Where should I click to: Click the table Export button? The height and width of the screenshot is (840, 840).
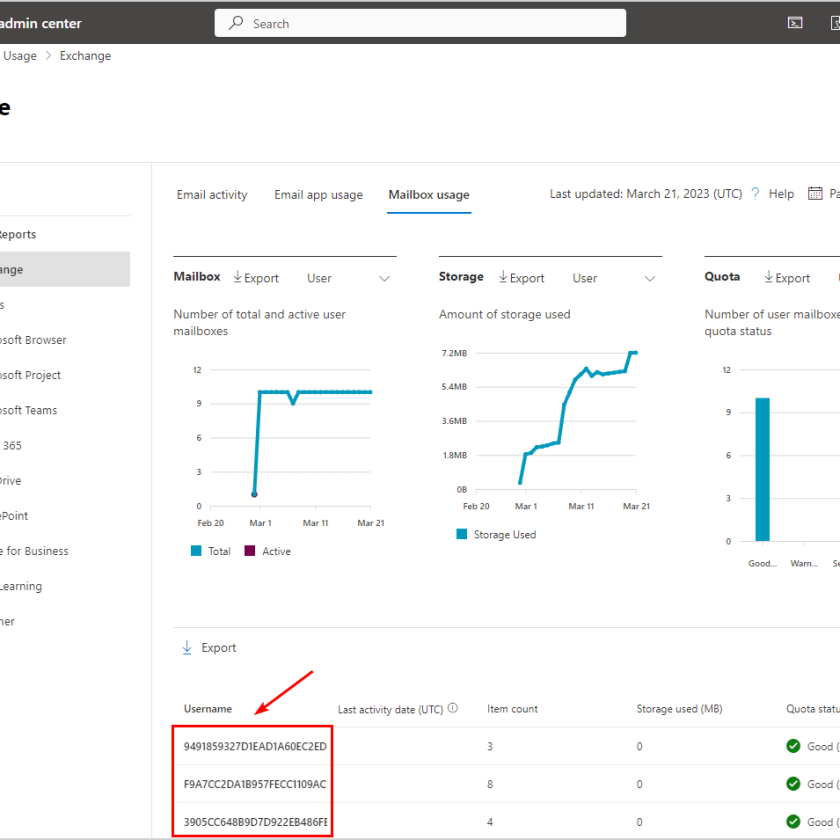click(x=209, y=648)
